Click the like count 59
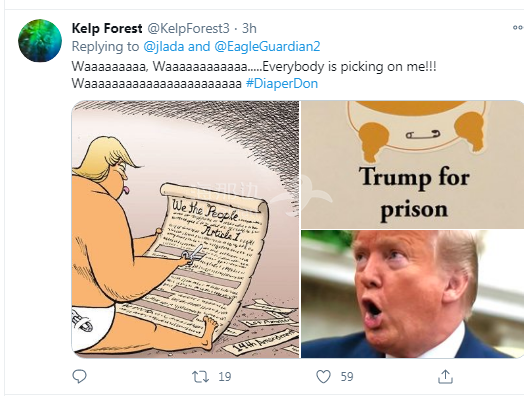Image resolution: width=524 pixels, height=396 pixels. pos(347,377)
